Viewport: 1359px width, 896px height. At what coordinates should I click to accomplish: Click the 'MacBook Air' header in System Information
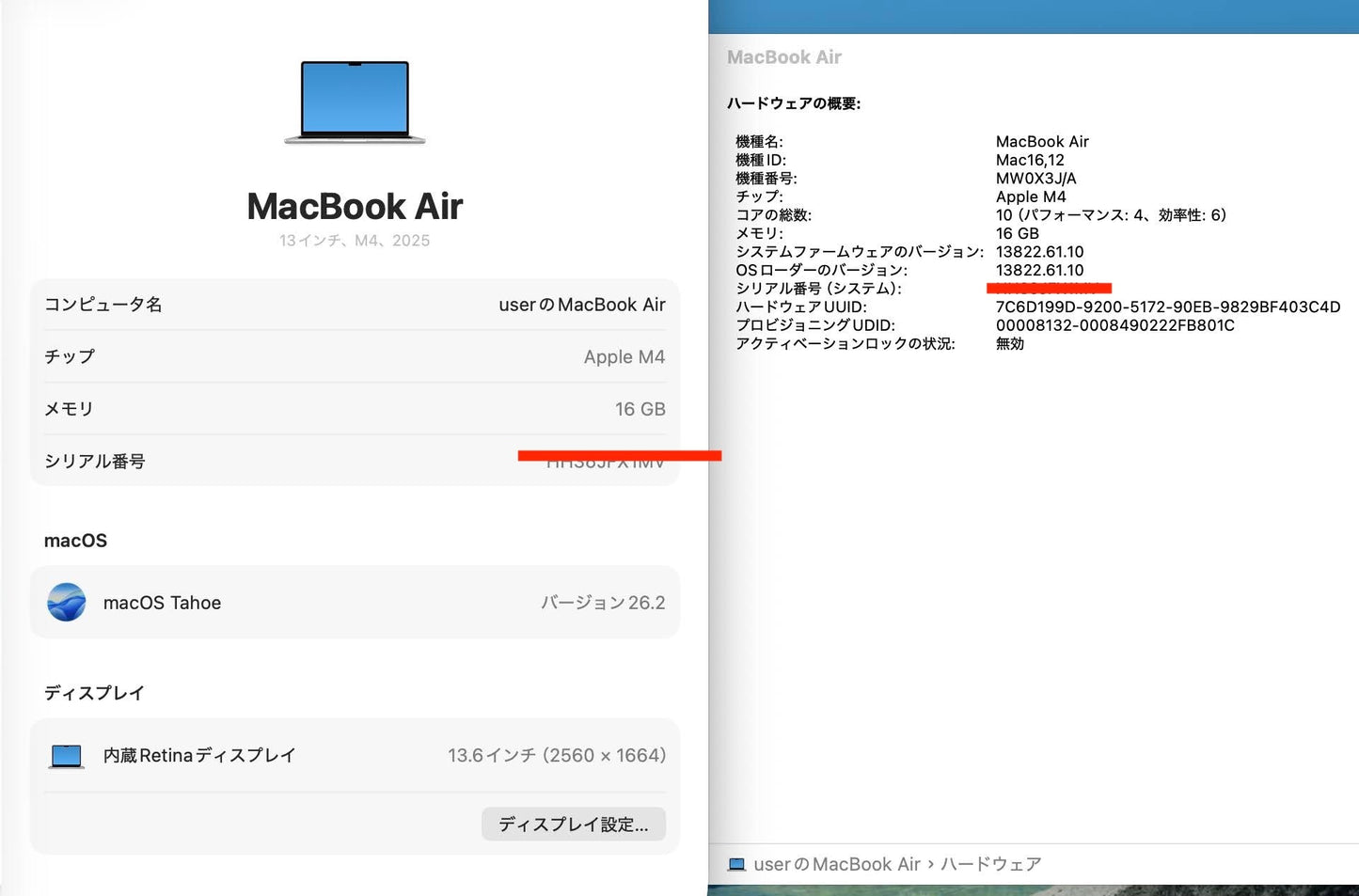(x=784, y=57)
